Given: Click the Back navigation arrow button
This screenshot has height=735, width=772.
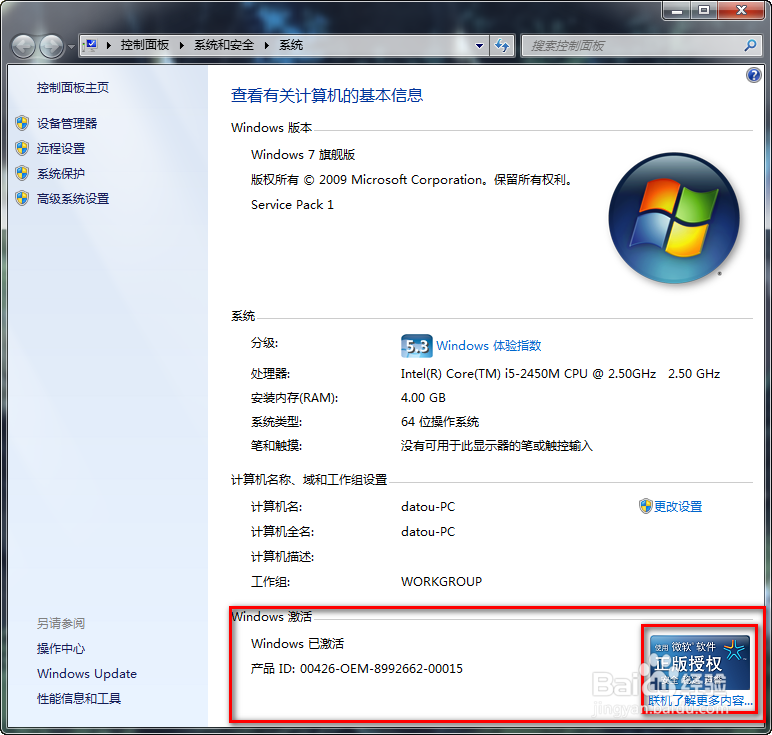Looking at the screenshot, I should (x=23, y=47).
